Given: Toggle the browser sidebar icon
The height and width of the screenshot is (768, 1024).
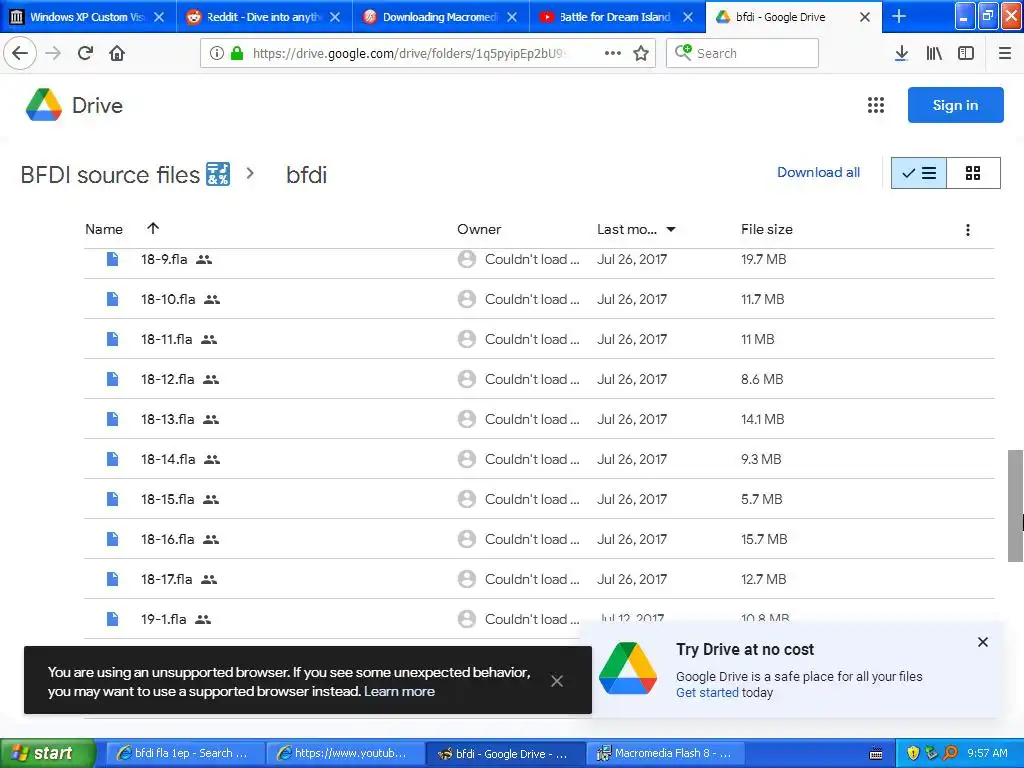Looking at the screenshot, I should coord(966,53).
